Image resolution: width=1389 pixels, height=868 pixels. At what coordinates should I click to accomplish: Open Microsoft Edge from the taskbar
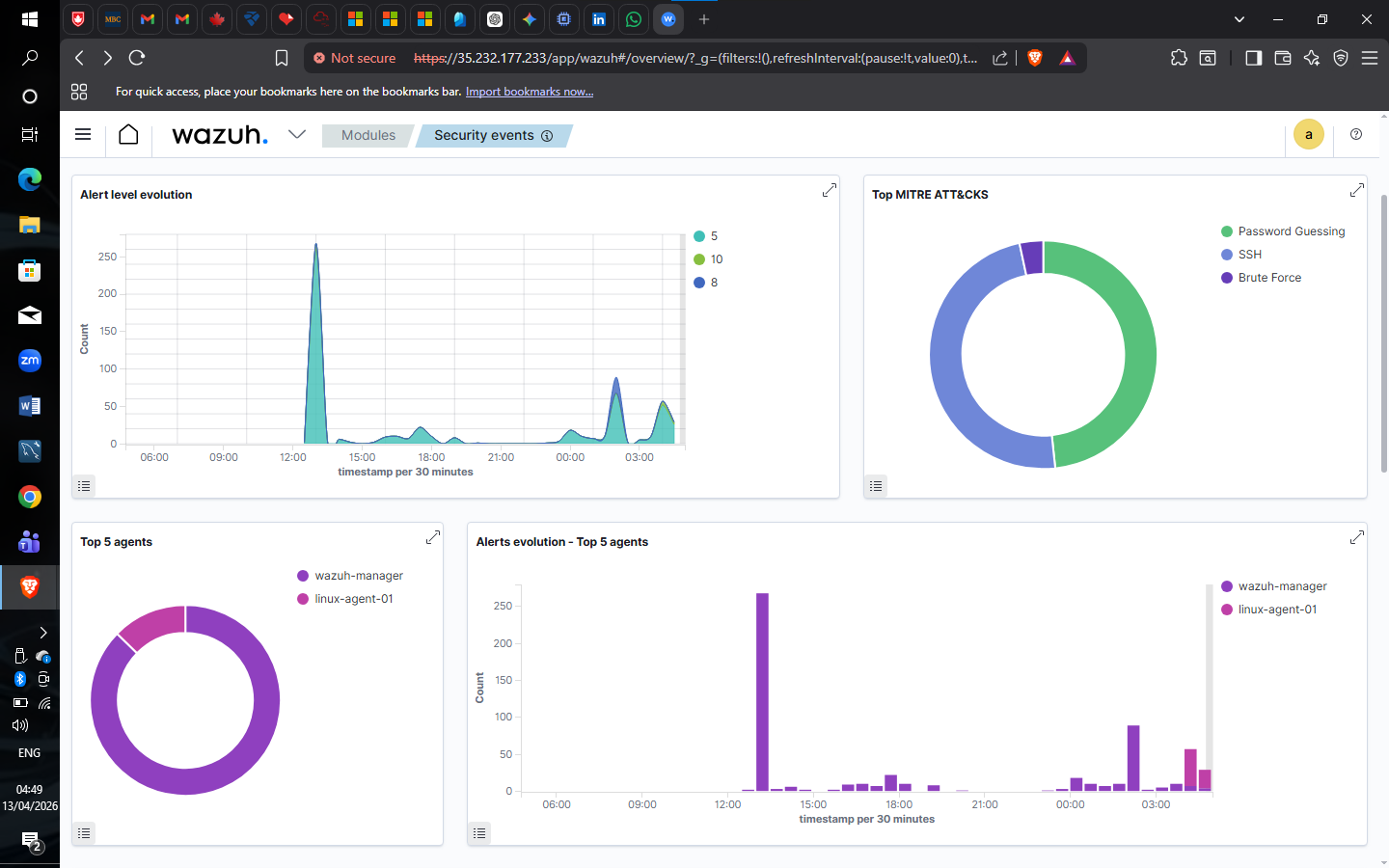pos(30,178)
